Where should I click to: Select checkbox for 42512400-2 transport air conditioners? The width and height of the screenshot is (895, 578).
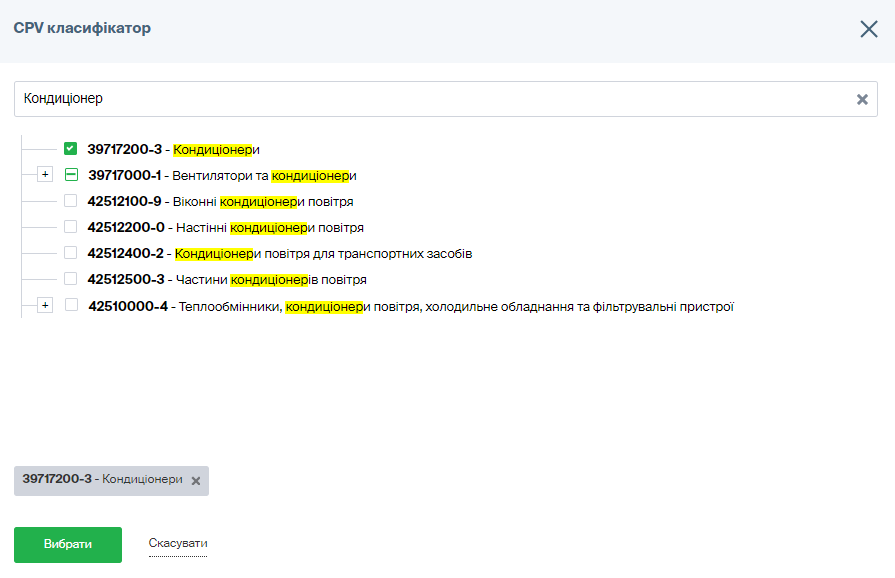pos(70,253)
